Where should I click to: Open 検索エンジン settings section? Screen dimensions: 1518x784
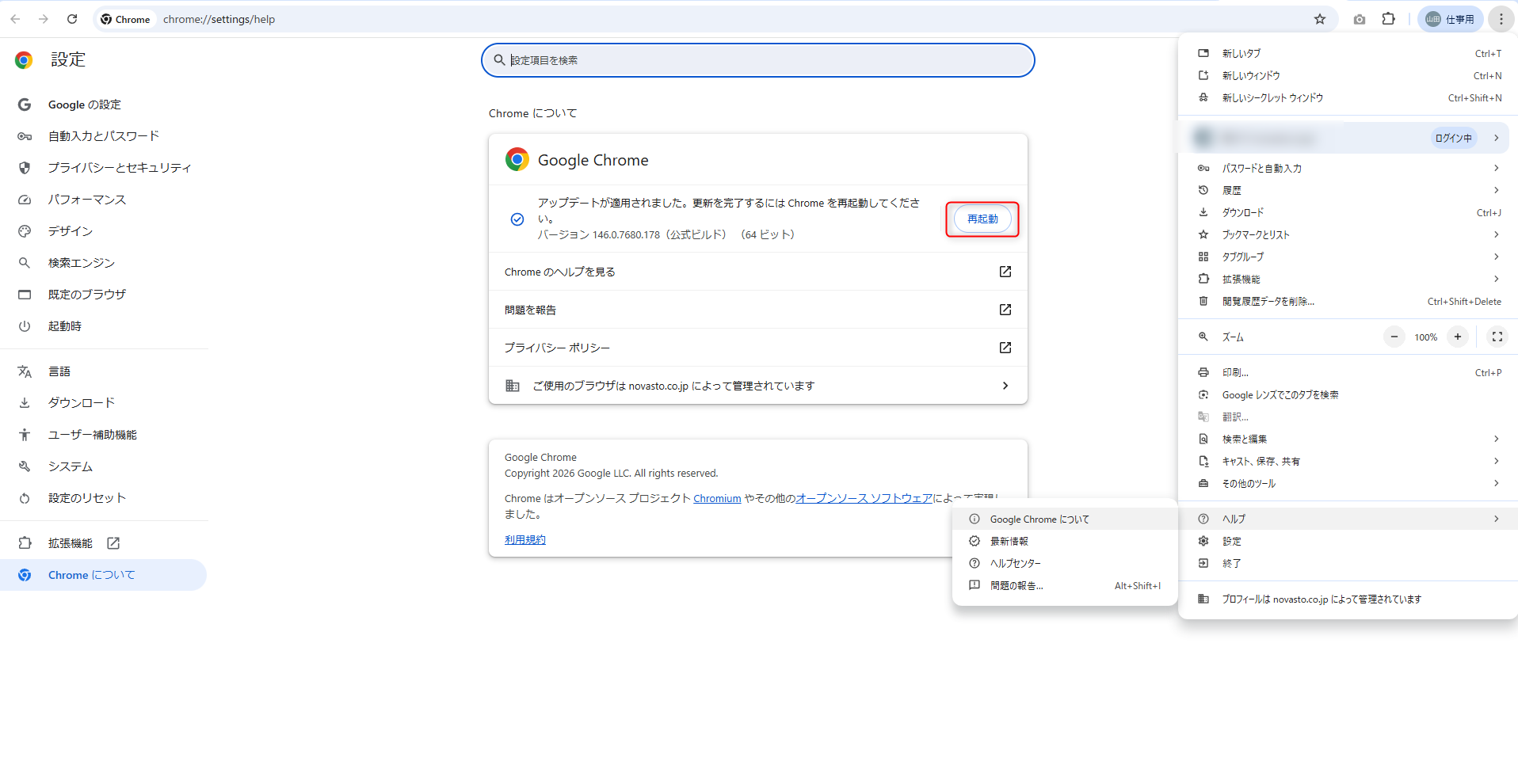point(103,263)
